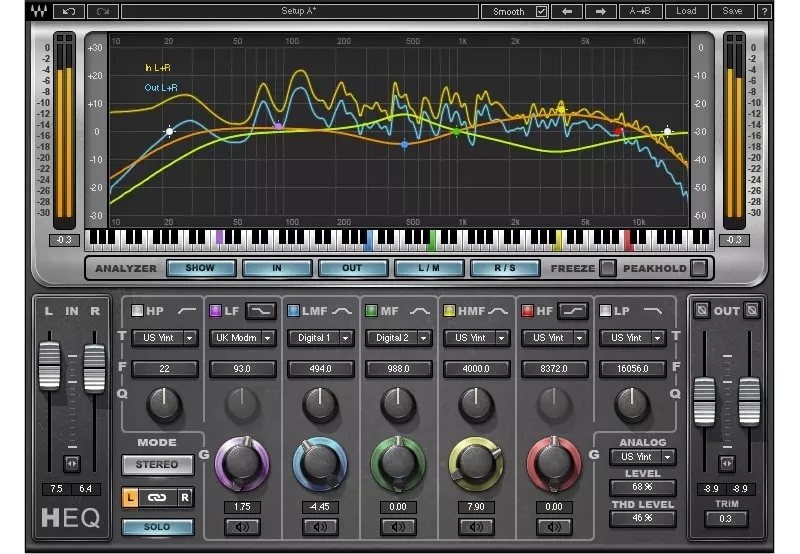Viewport: 800px width, 554px height.
Task: Open HMF band US Vint dropdown
Action: pos(477,338)
